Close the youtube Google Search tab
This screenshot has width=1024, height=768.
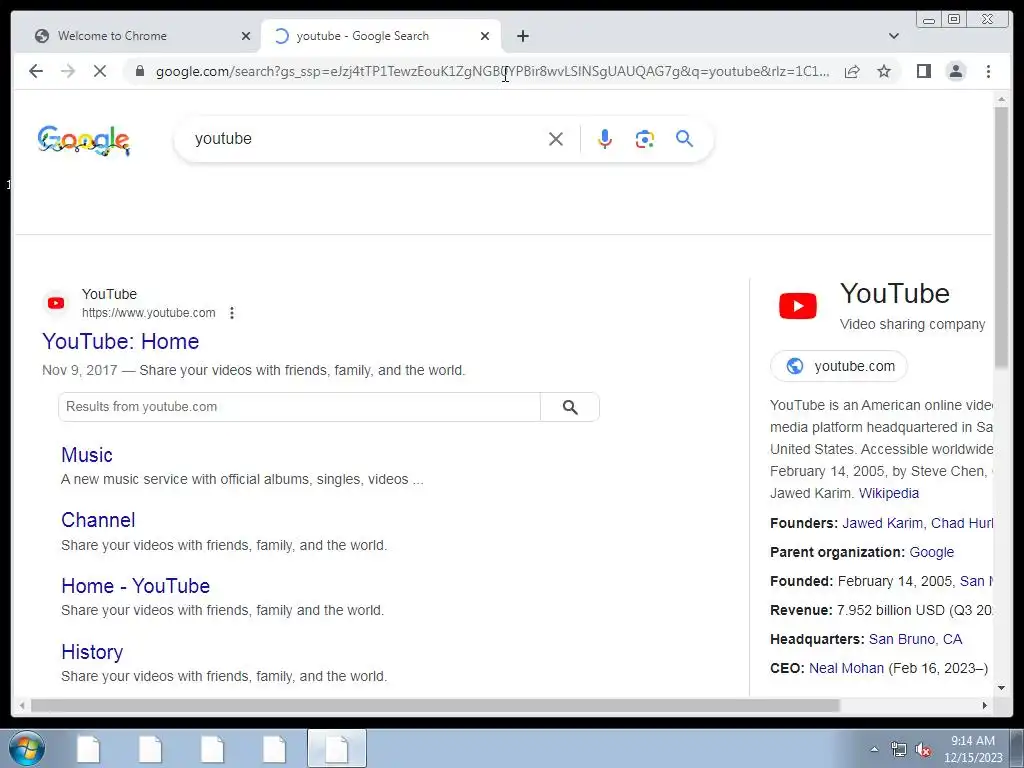tap(485, 36)
